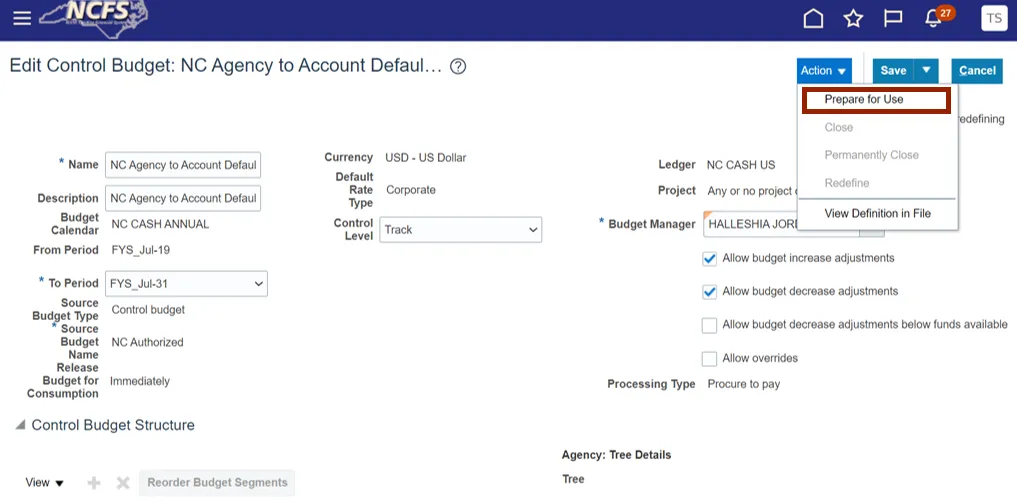Click into the Name text field

[183, 166]
